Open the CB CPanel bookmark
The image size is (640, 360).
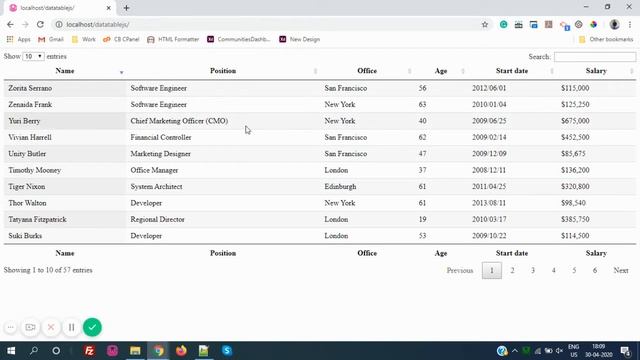[x=121, y=39]
